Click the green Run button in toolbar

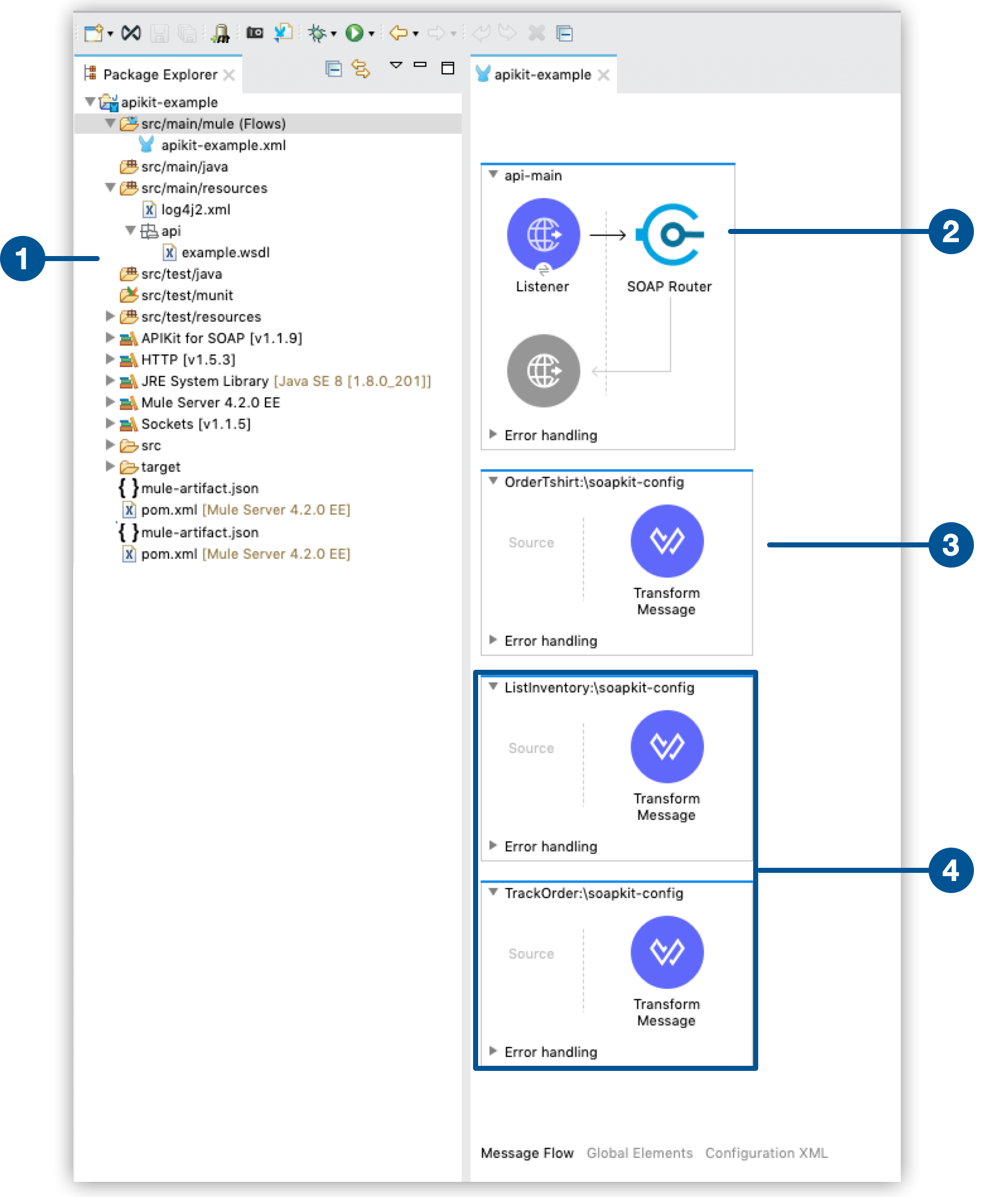click(354, 33)
